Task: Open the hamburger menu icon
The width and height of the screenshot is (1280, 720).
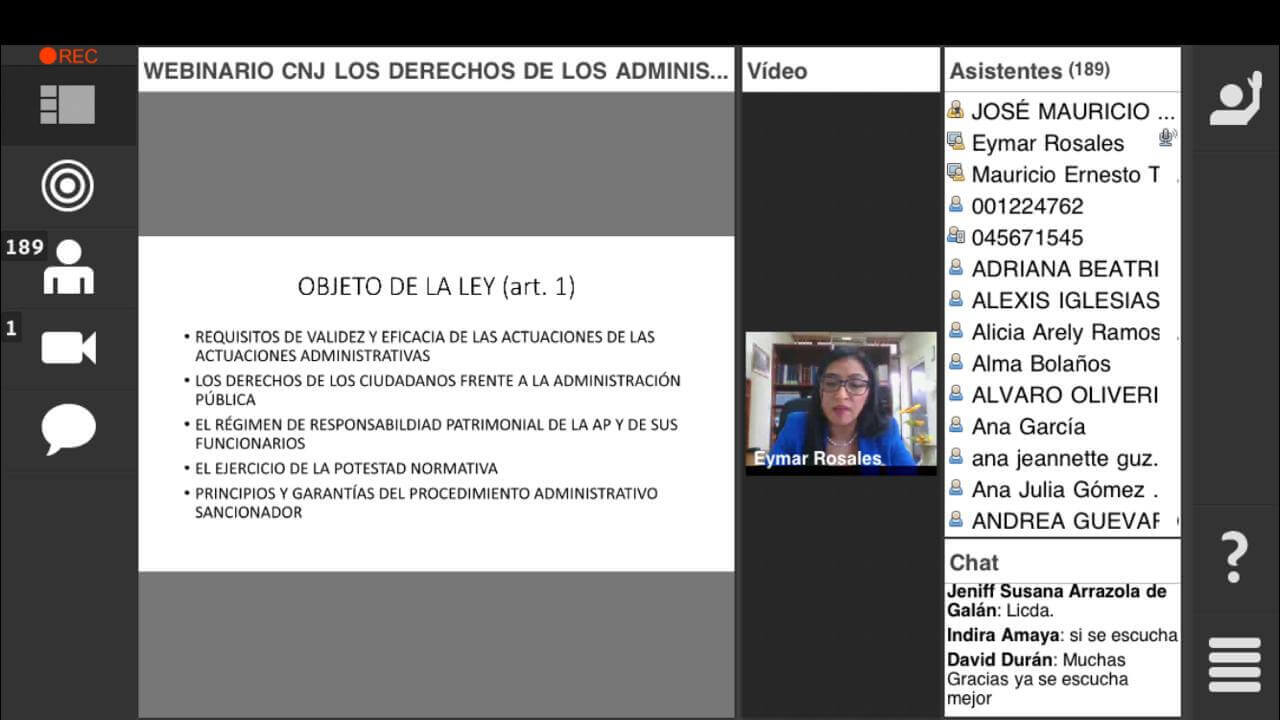Action: [1235, 664]
